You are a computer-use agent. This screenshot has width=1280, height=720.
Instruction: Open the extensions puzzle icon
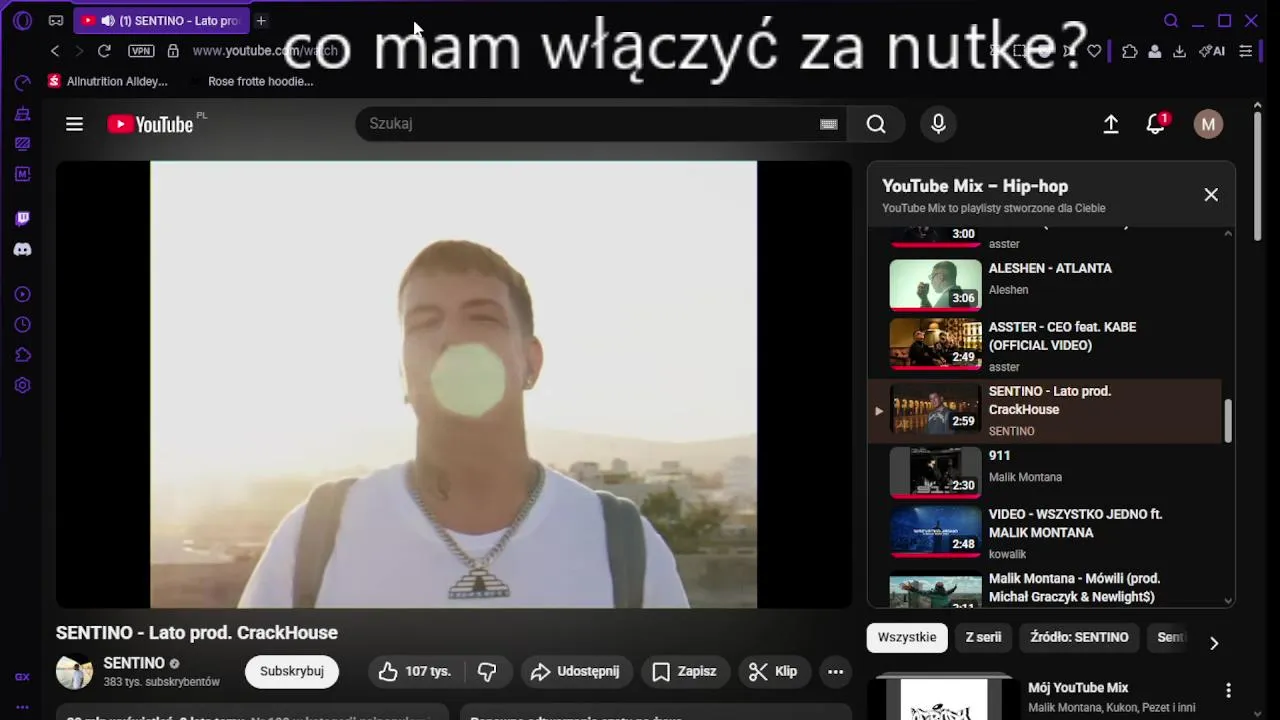(x=1130, y=51)
